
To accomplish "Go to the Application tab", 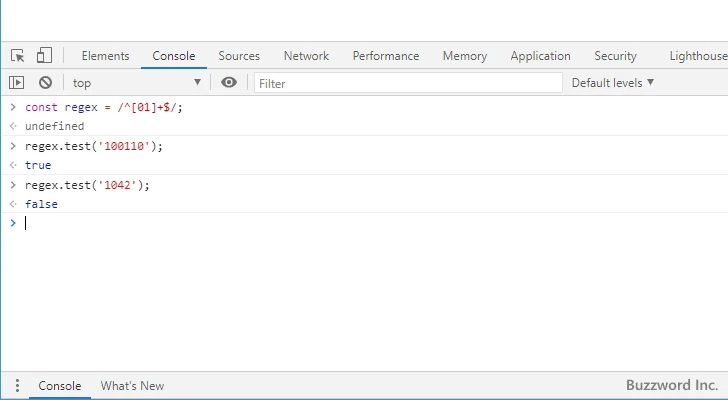I will tap(540, 56).
